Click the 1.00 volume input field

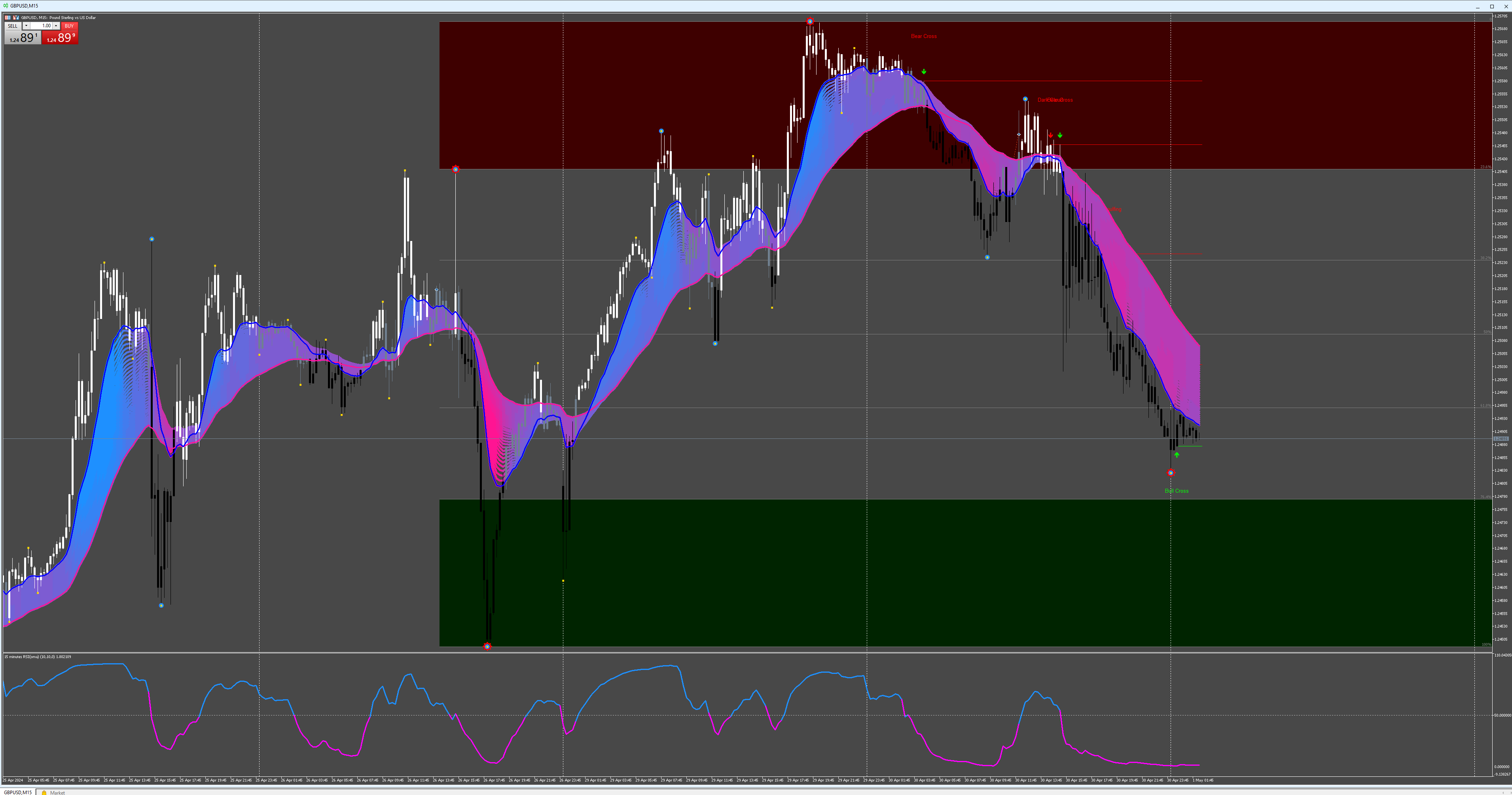pyautogui.click(x=41, y=26)
